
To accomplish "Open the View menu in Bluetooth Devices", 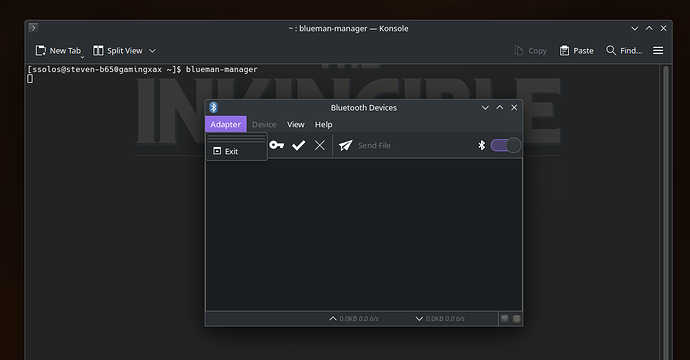I will click(x=296, y=125).
